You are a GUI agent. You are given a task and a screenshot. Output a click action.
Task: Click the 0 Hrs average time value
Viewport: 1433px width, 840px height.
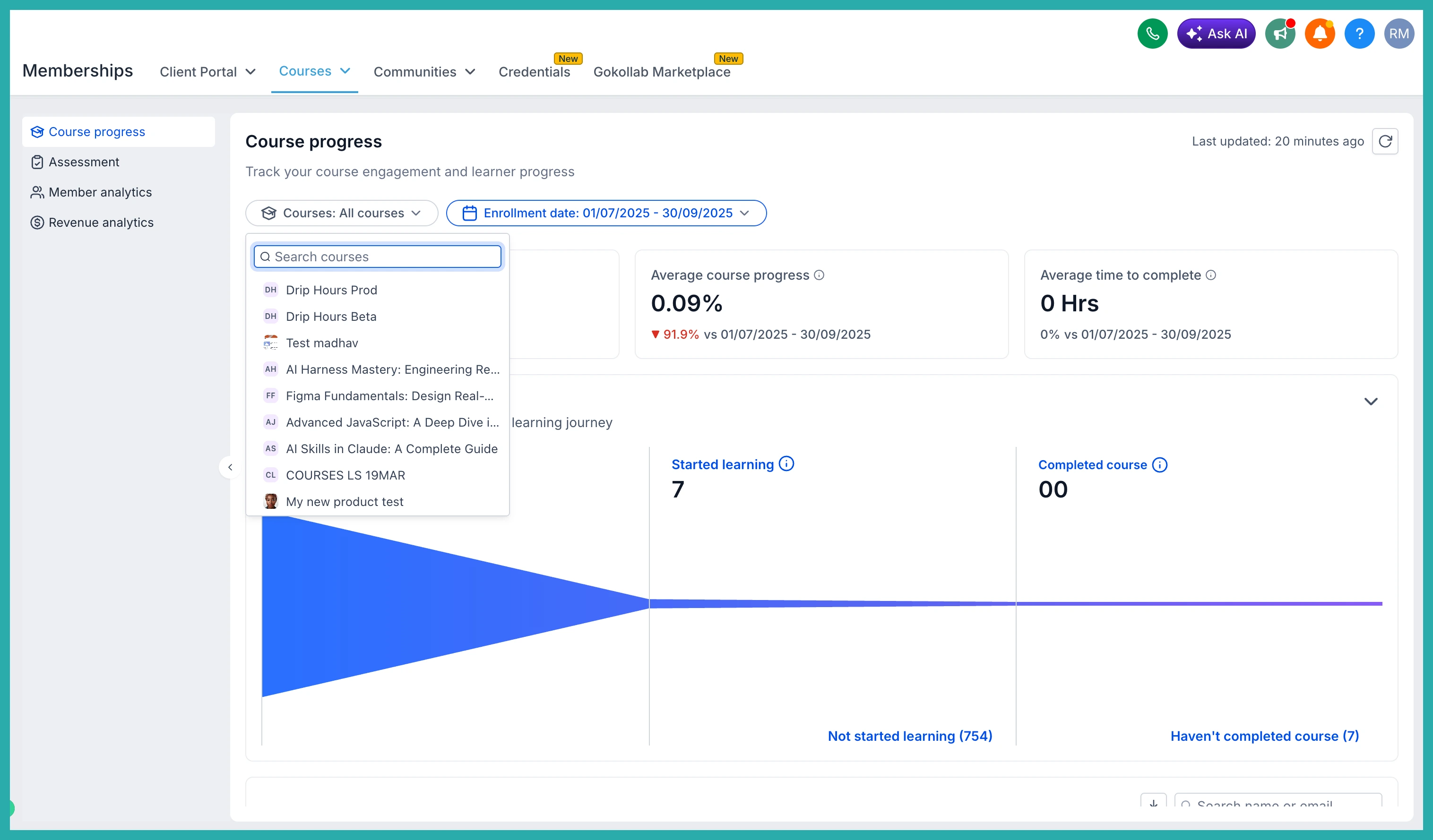coord(1069,303)
